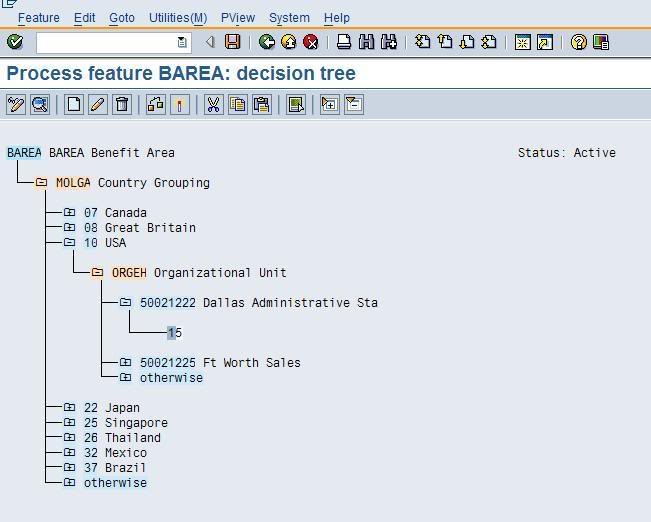Click the green Back arrow icon
Image resolution: width=651 pixels, height=522 pixels.
pyautogui.click(x=267, y=42)
